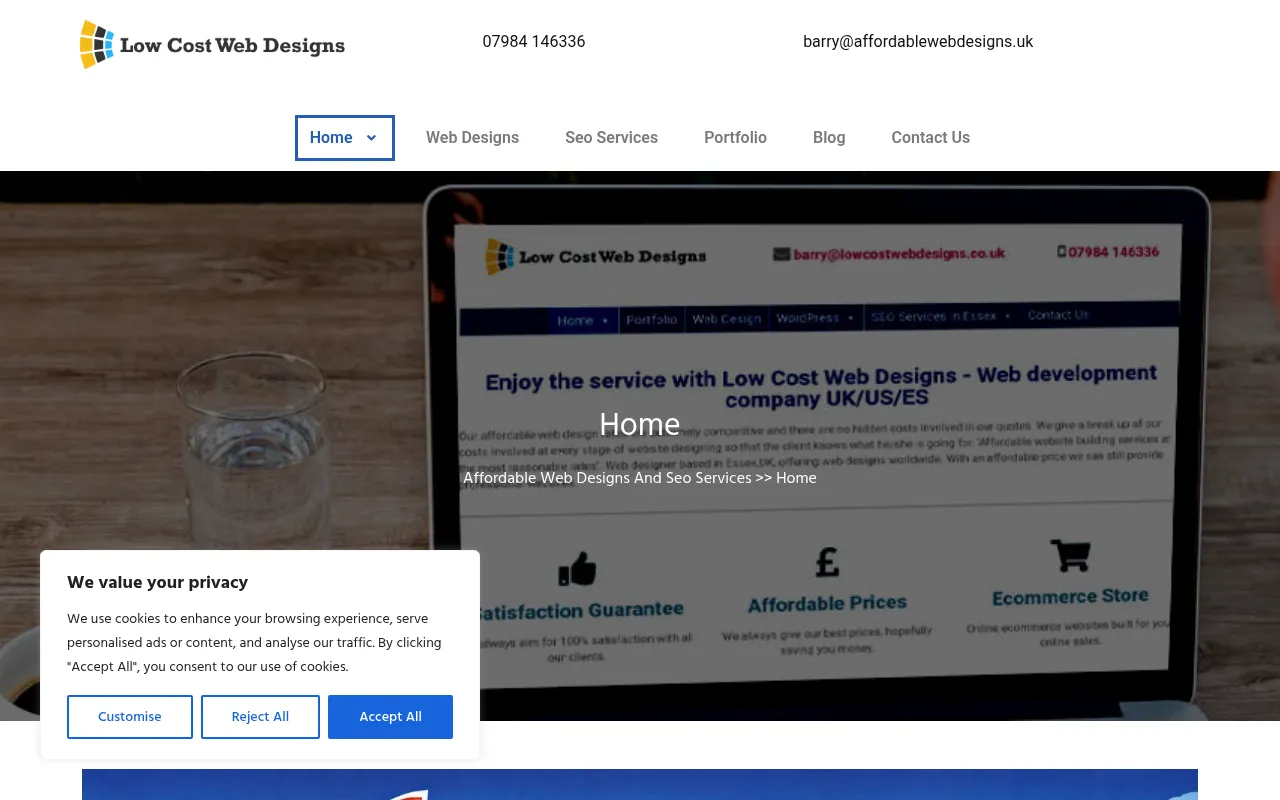1280x800 pixels.
Task: Click the Low Cost Web Designs logo
Action: point(212,45)
